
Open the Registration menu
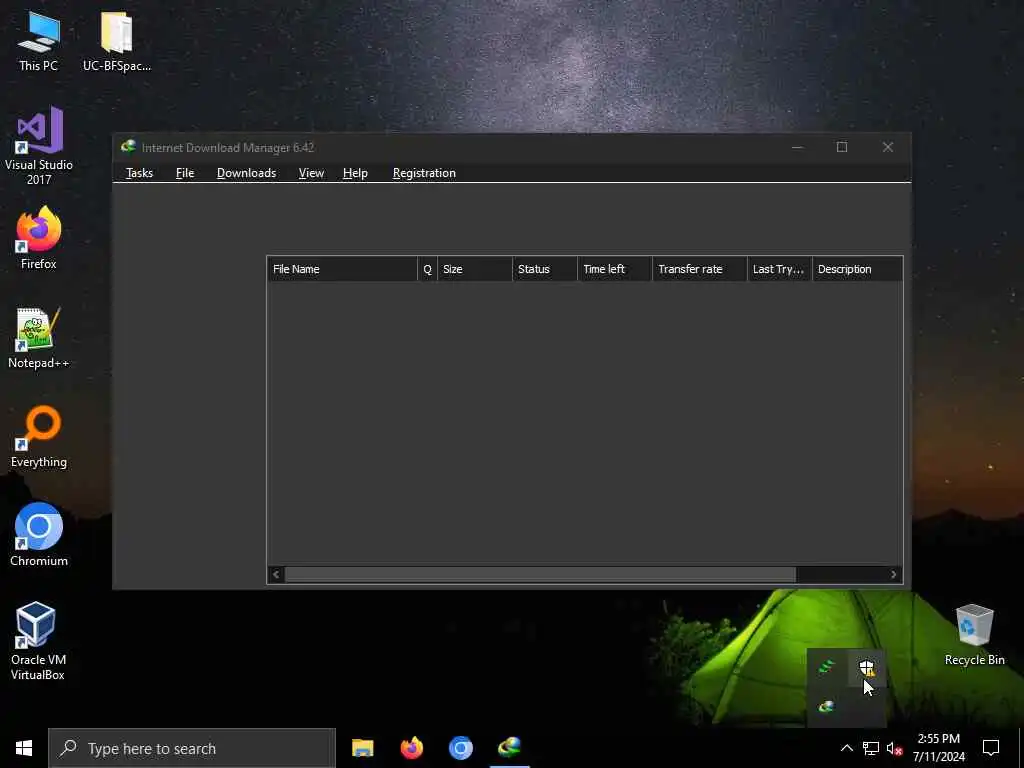[424, 173]
